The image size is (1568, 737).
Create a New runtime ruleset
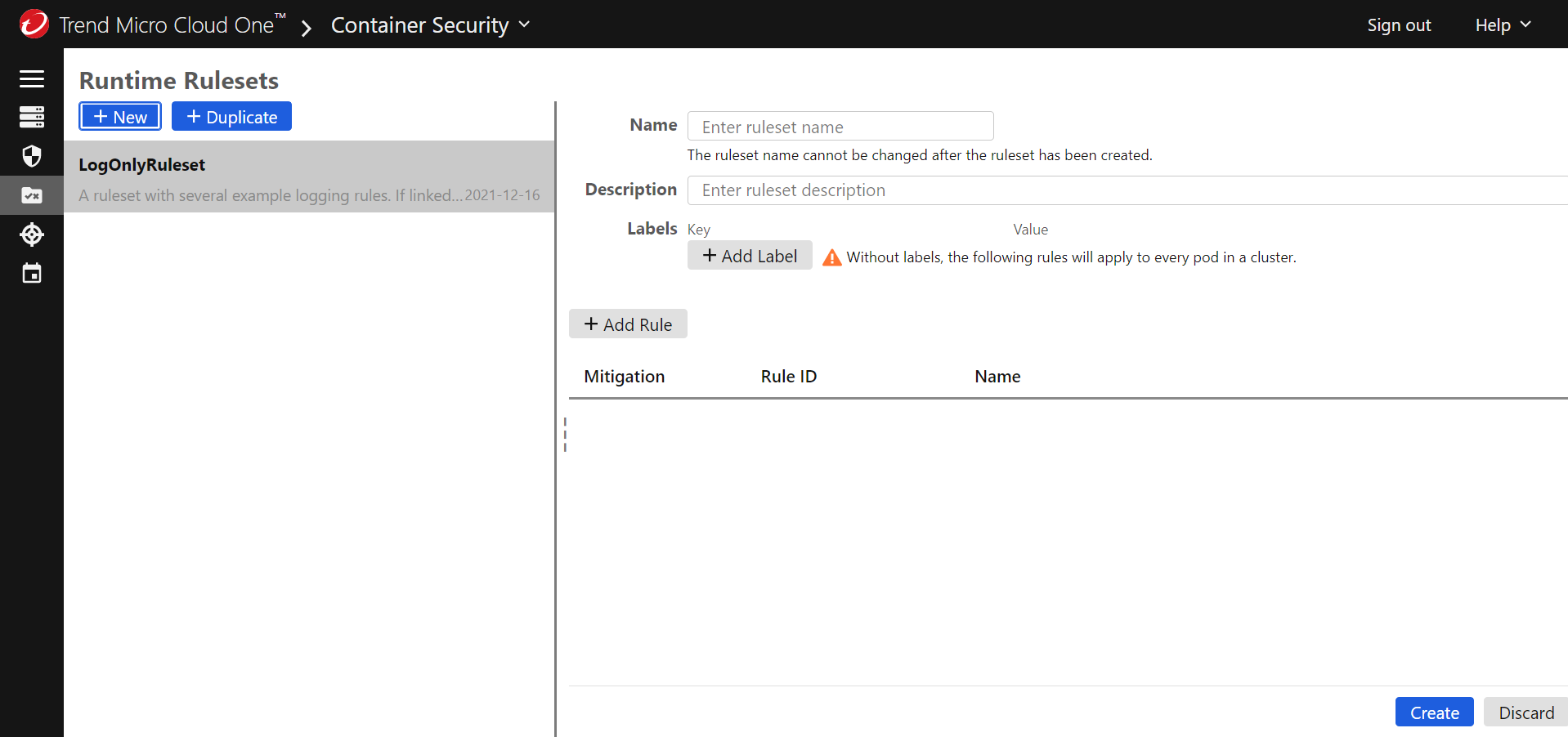[x=120, y=117]
